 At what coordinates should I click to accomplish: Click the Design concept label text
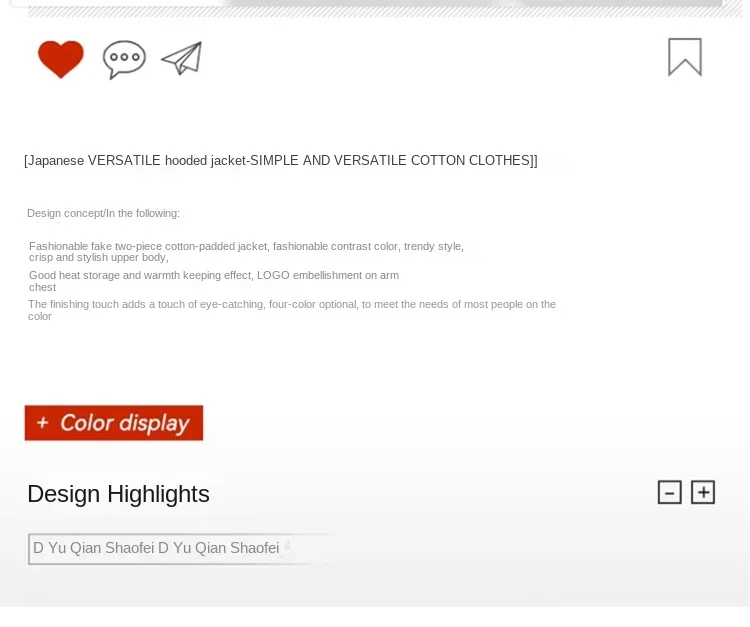pos(103,213)
